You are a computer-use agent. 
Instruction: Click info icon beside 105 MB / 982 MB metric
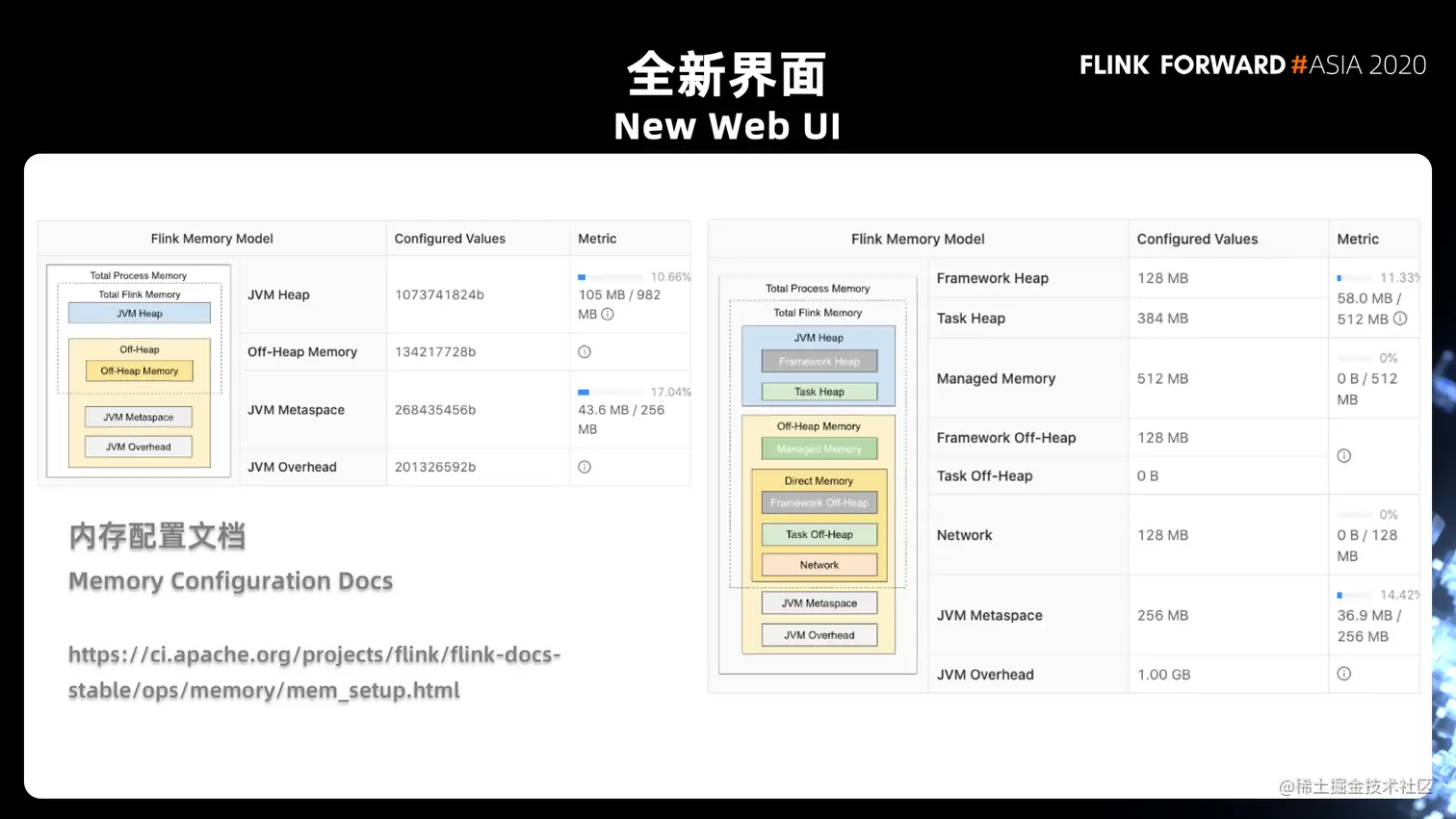[x=608, y=314]
